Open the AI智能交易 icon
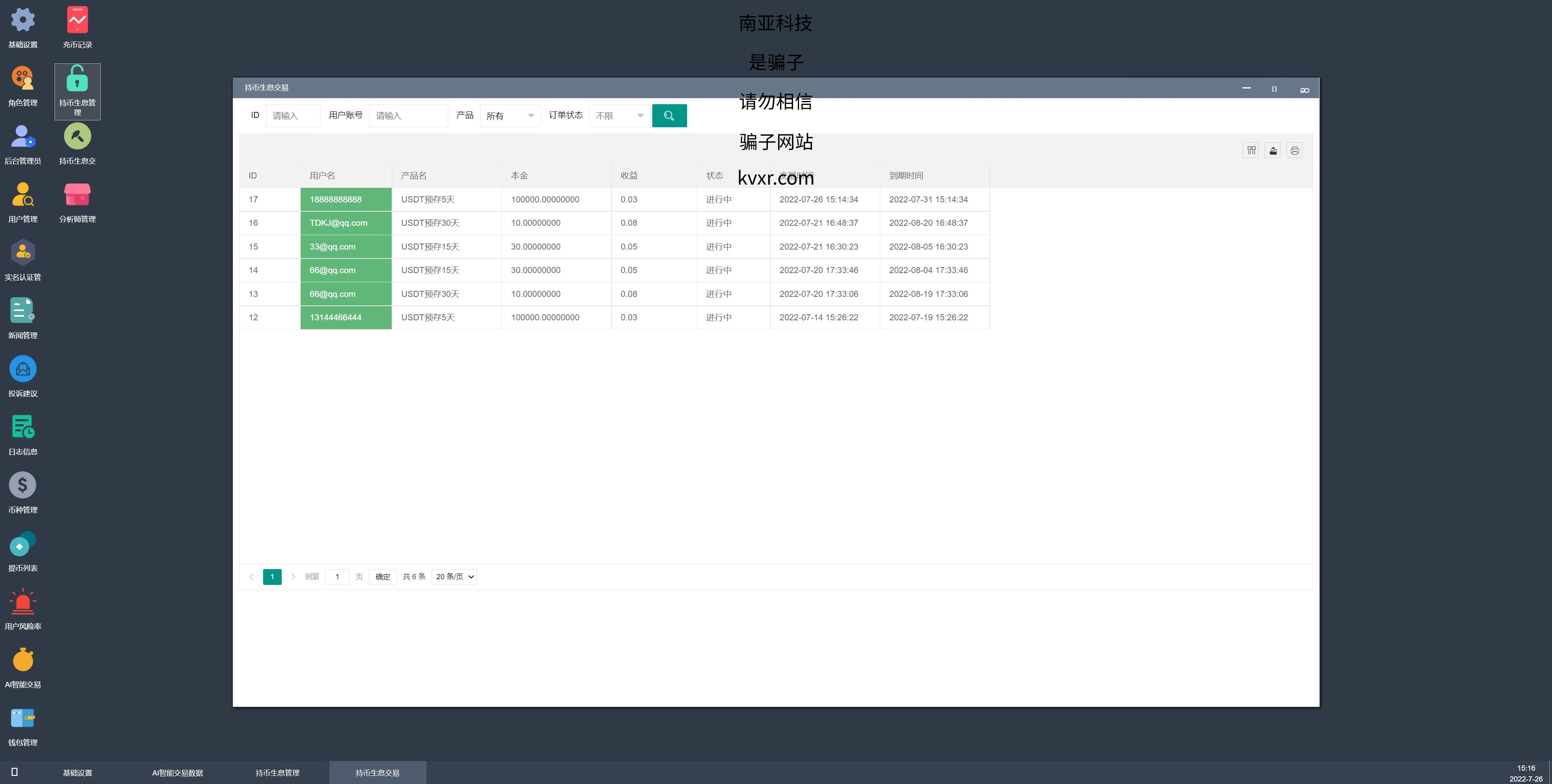 [x=23, y=660]
